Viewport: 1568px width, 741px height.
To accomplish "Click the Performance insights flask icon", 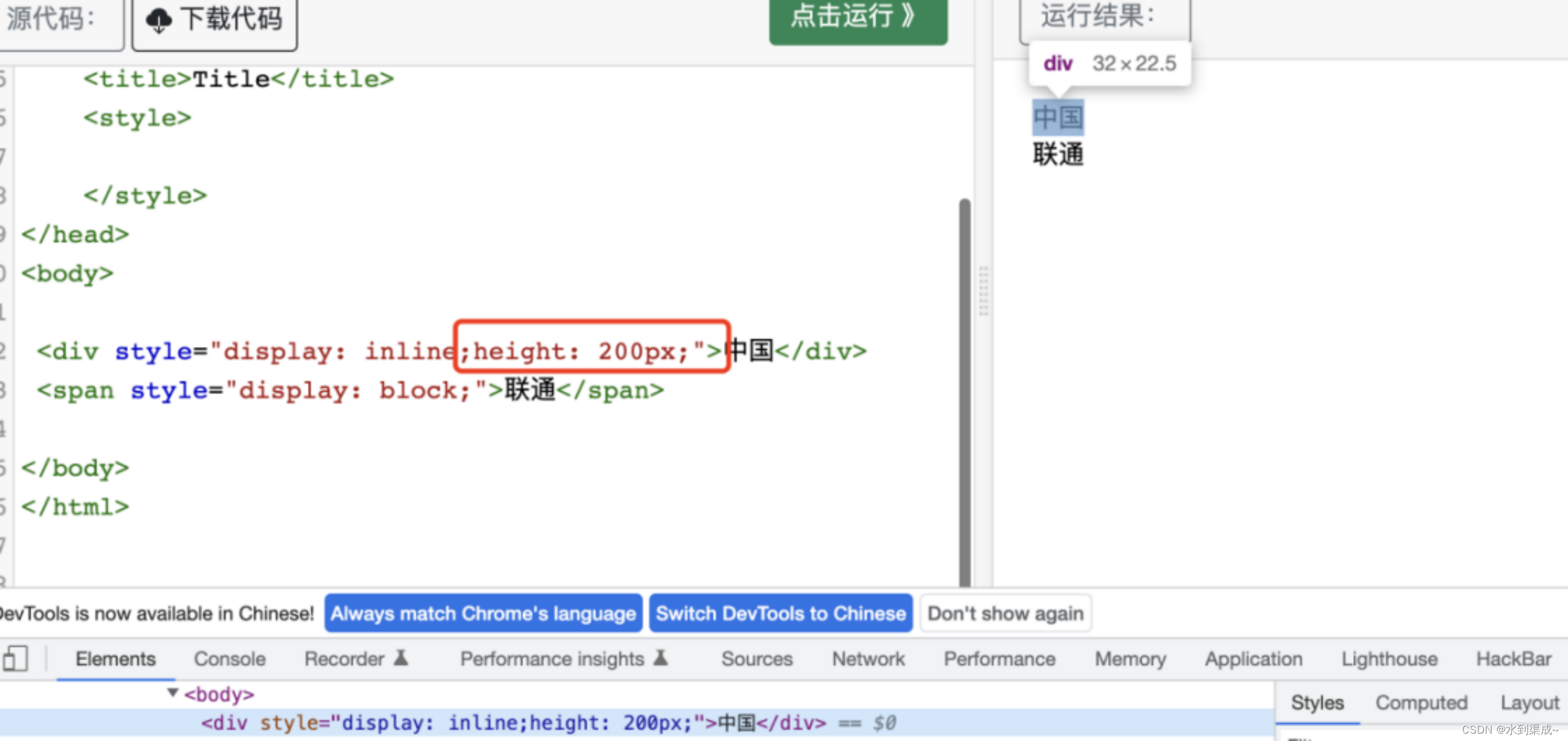I will click(661, 658).
